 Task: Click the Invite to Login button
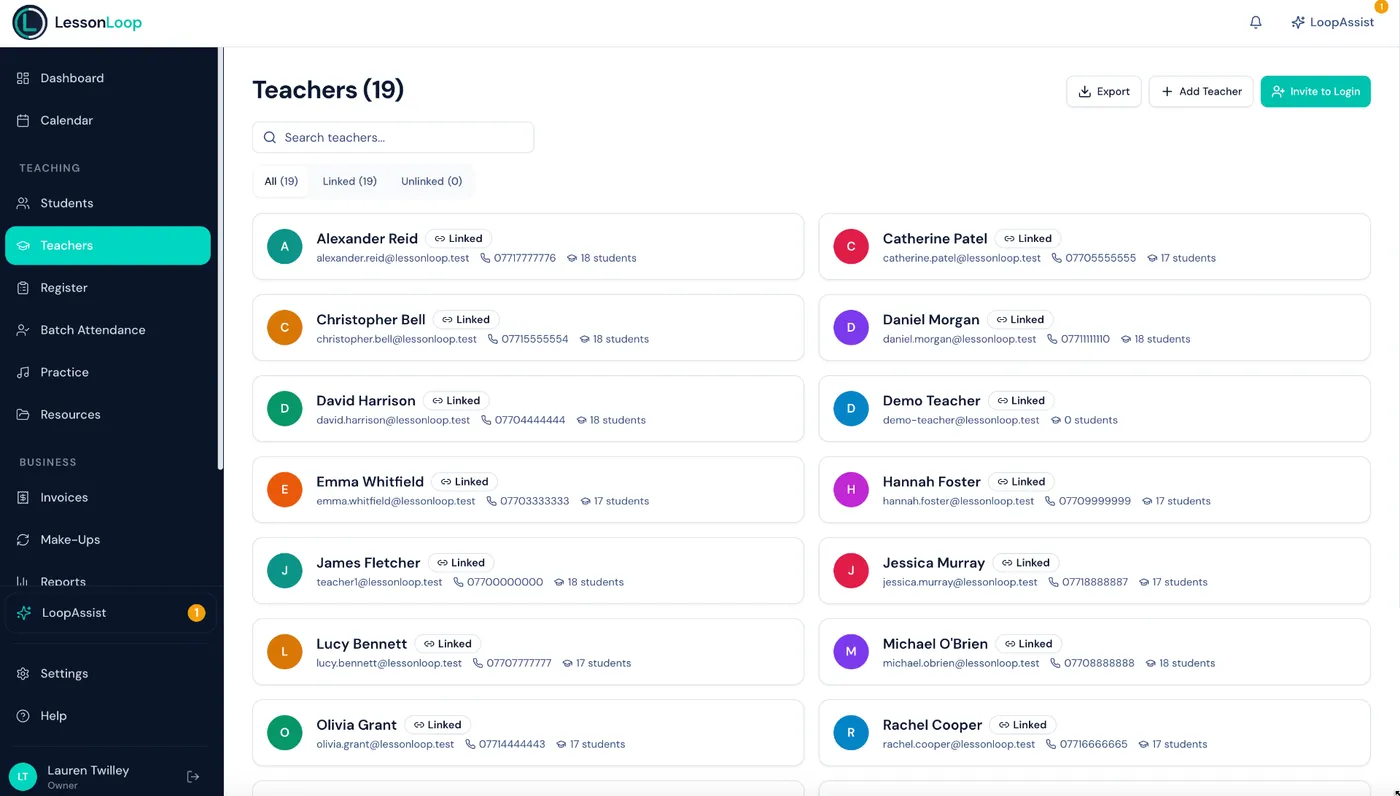(1315, 91)
